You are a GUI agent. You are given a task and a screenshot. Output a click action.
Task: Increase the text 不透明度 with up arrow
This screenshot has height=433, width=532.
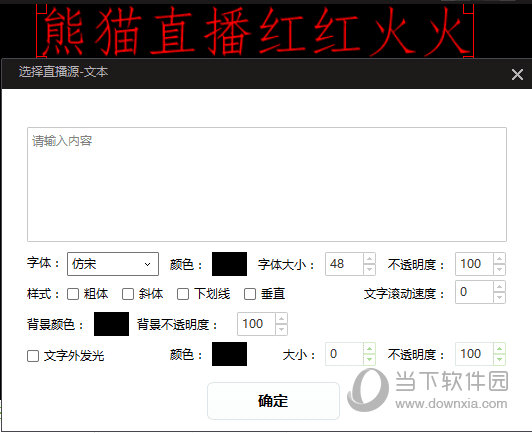point(499,259)
